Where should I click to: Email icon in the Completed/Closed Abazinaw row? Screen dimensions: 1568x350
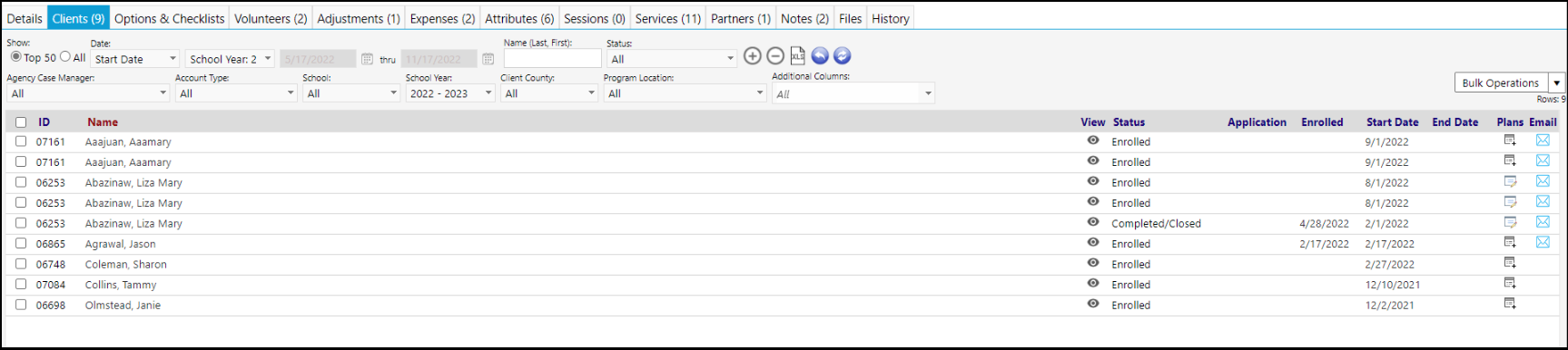click(1543, 222)
